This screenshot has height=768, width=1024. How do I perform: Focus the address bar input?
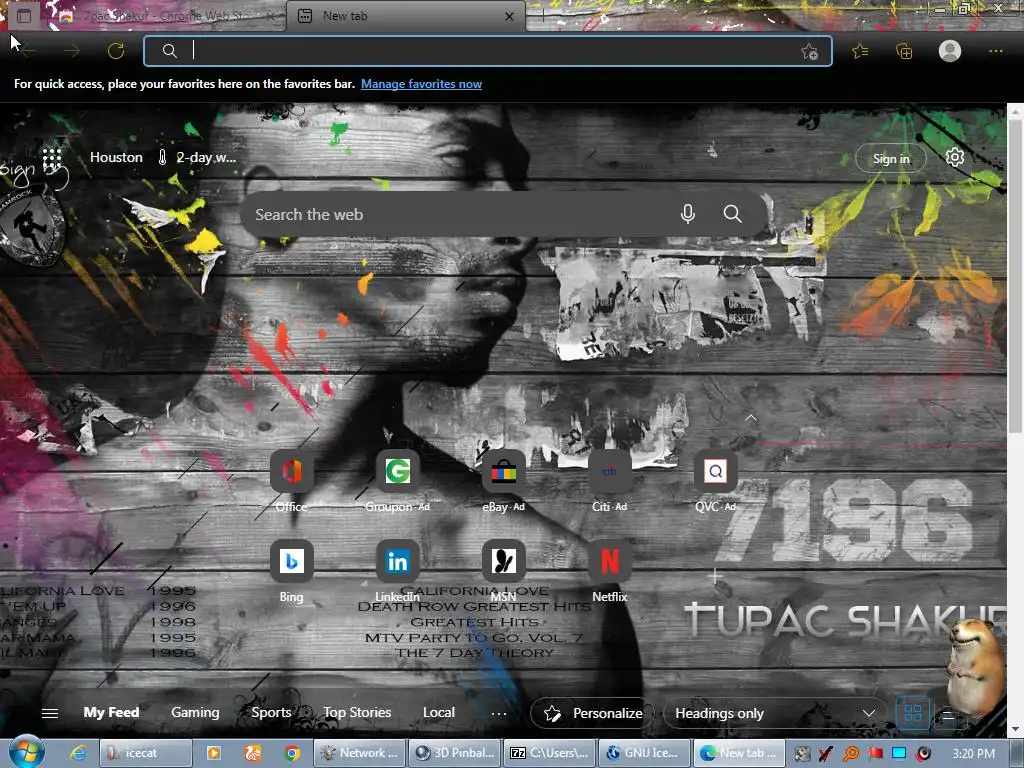click(488, 51)
